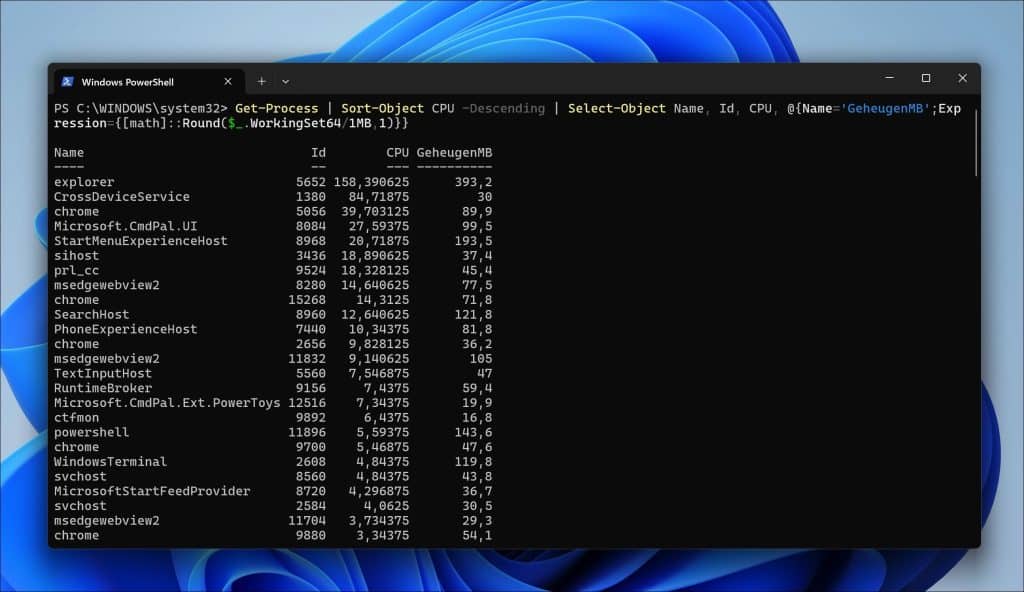1024x592 pixels.
Task: Click chrome row with Id 5056
Action: (273, 212)
